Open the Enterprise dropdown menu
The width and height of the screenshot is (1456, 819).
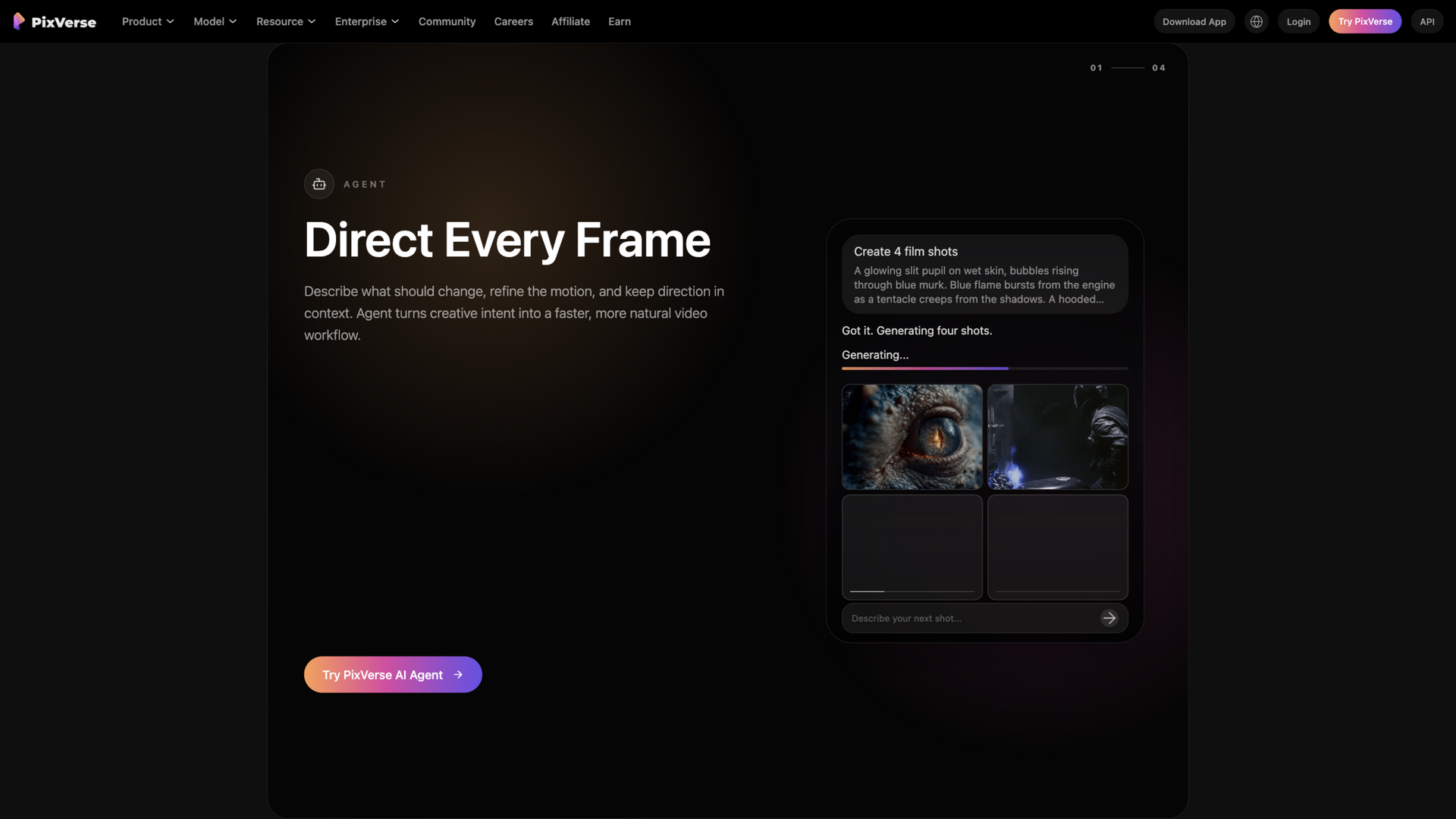(x=367, y=21)
